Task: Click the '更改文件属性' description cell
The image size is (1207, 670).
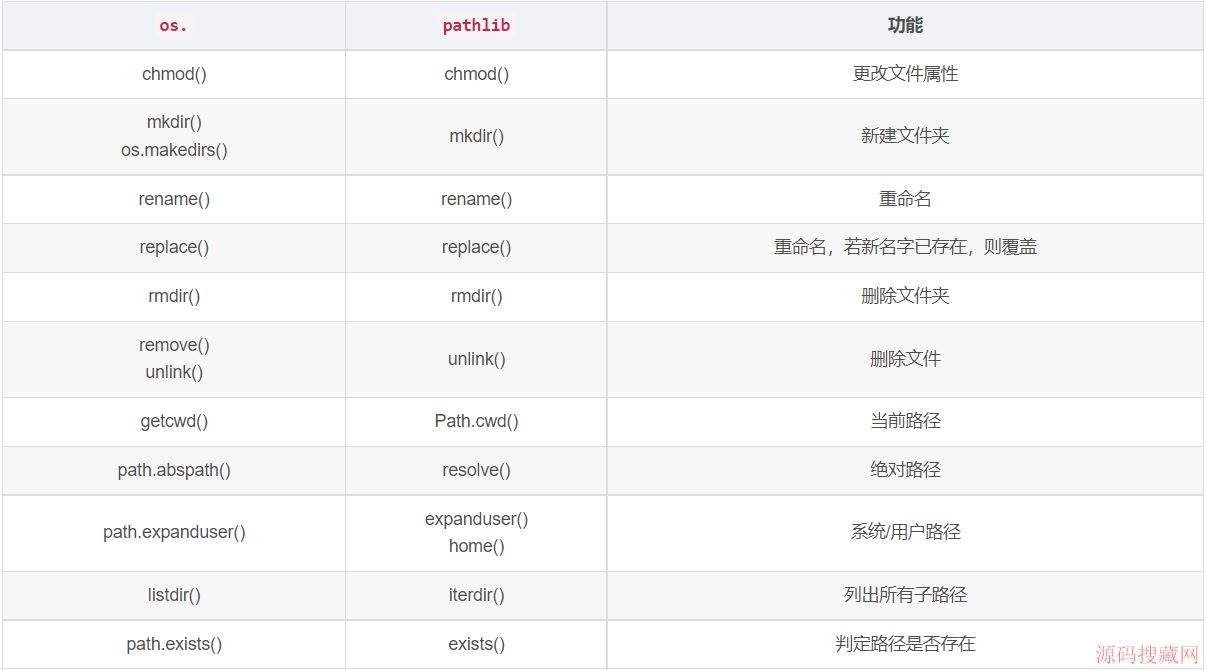Action: (x=905, y=74)
